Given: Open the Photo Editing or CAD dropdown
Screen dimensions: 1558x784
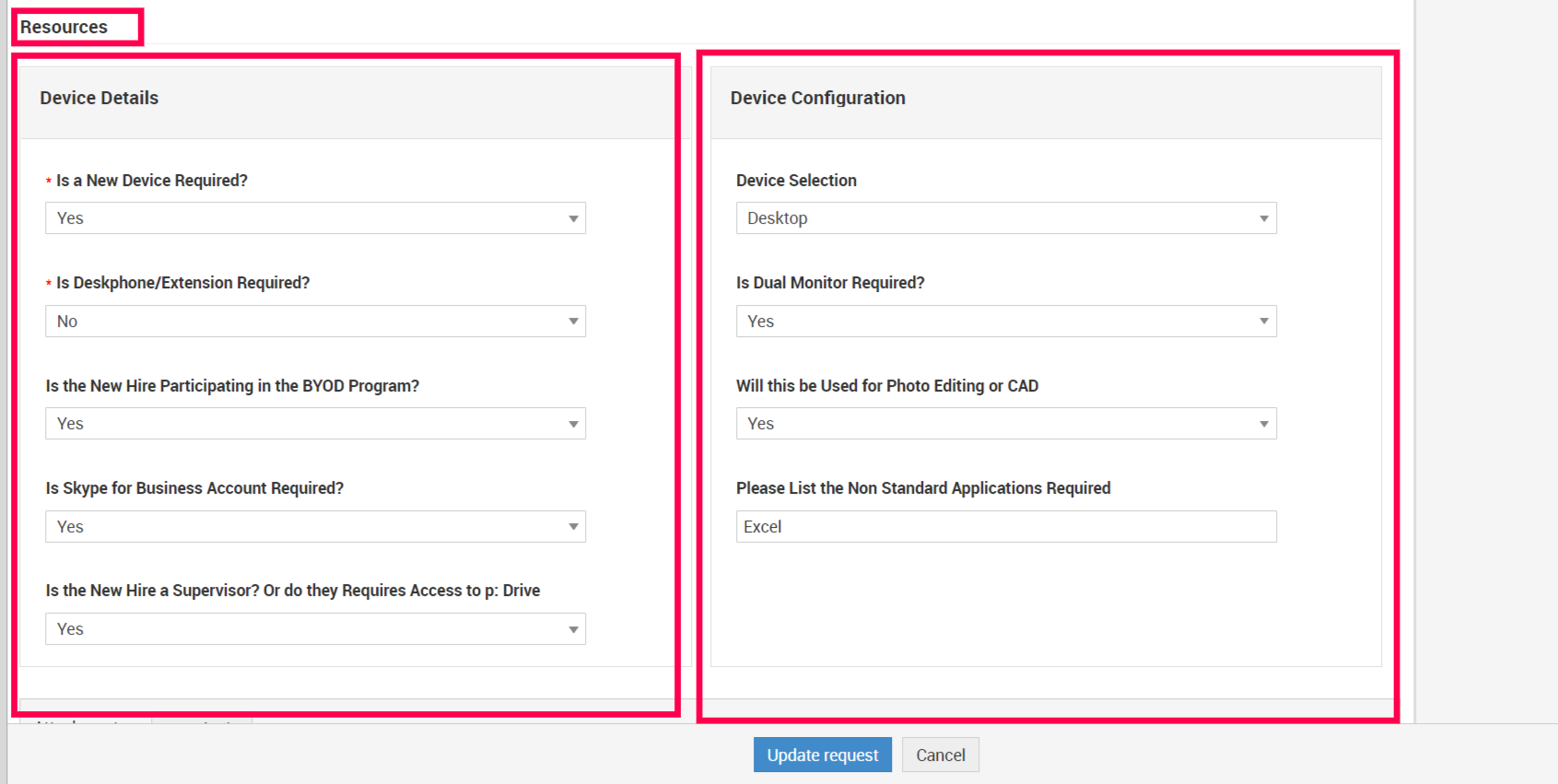Looking at the screenshot, I should click(1005, 424).
